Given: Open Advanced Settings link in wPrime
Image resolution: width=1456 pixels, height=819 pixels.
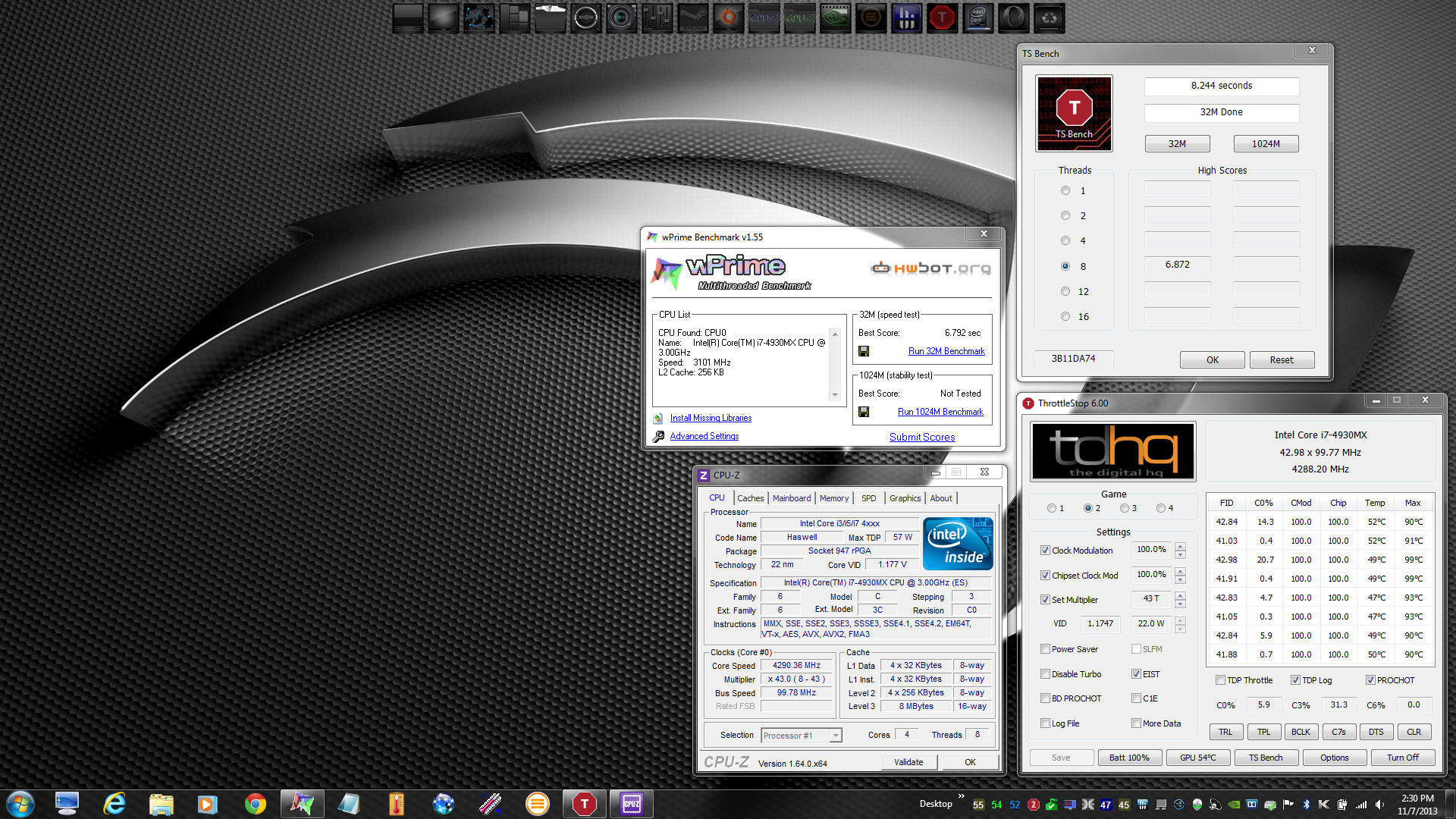Looking at the screenshot, I should [x=704, y=436].
